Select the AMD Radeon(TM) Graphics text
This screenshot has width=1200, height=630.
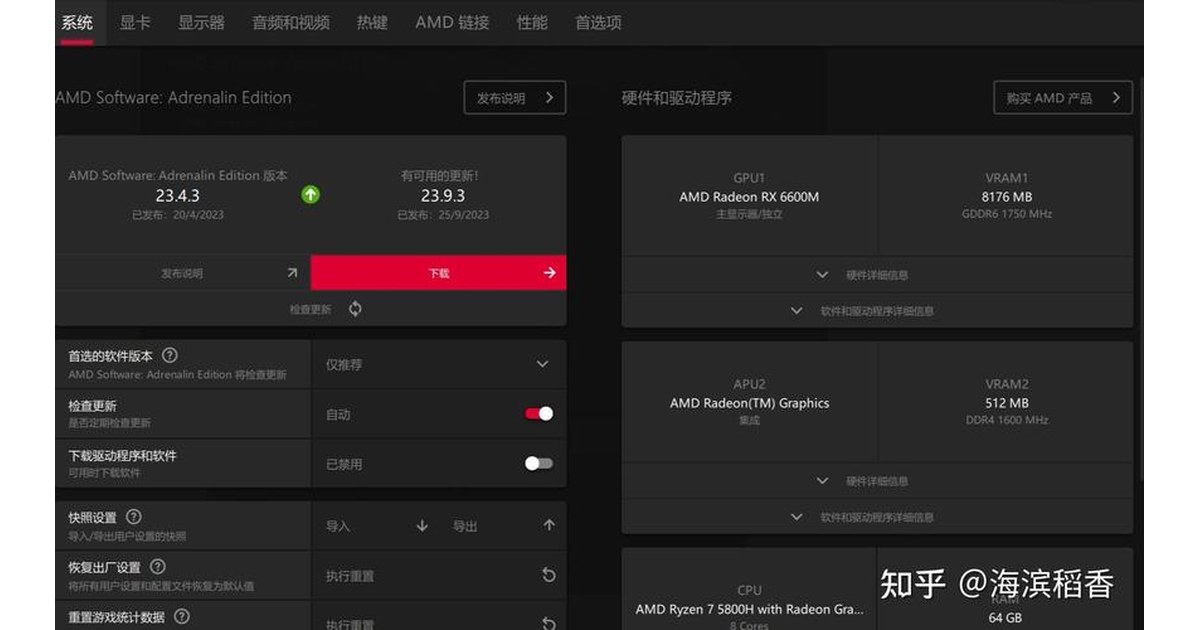point(749,403)
